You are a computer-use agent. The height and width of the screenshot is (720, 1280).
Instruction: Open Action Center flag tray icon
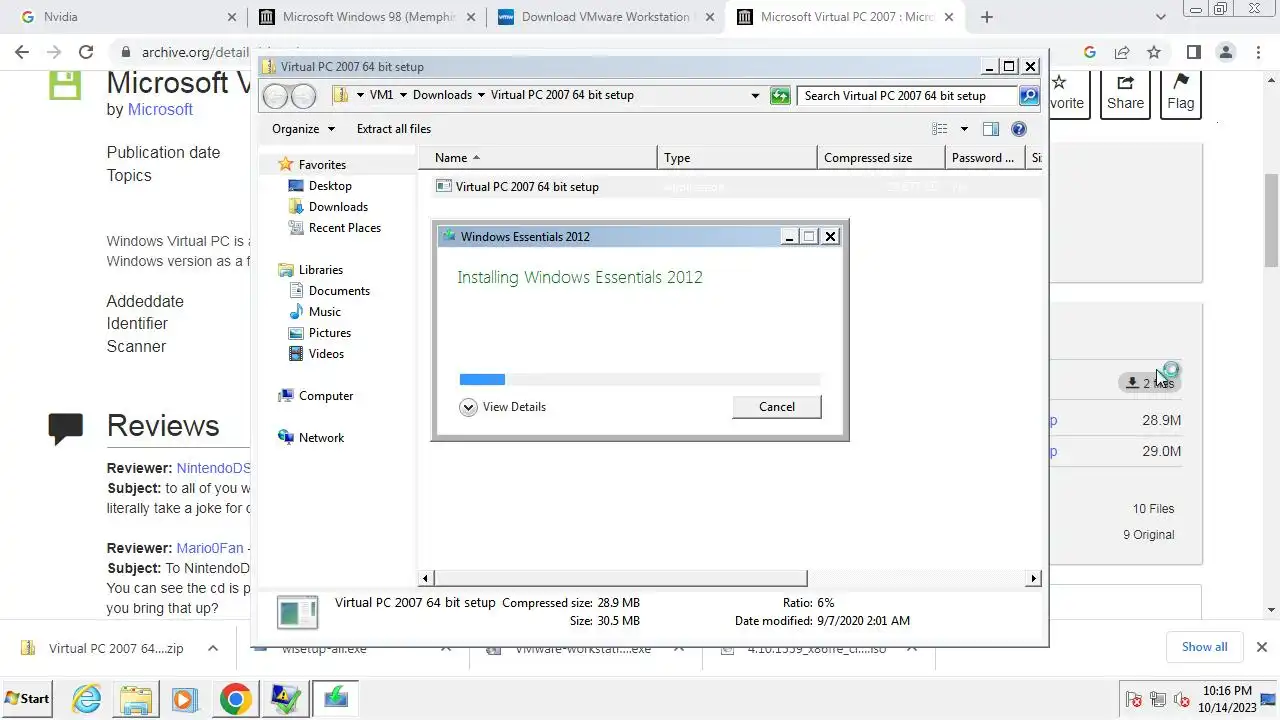(x=1134, y=699)
